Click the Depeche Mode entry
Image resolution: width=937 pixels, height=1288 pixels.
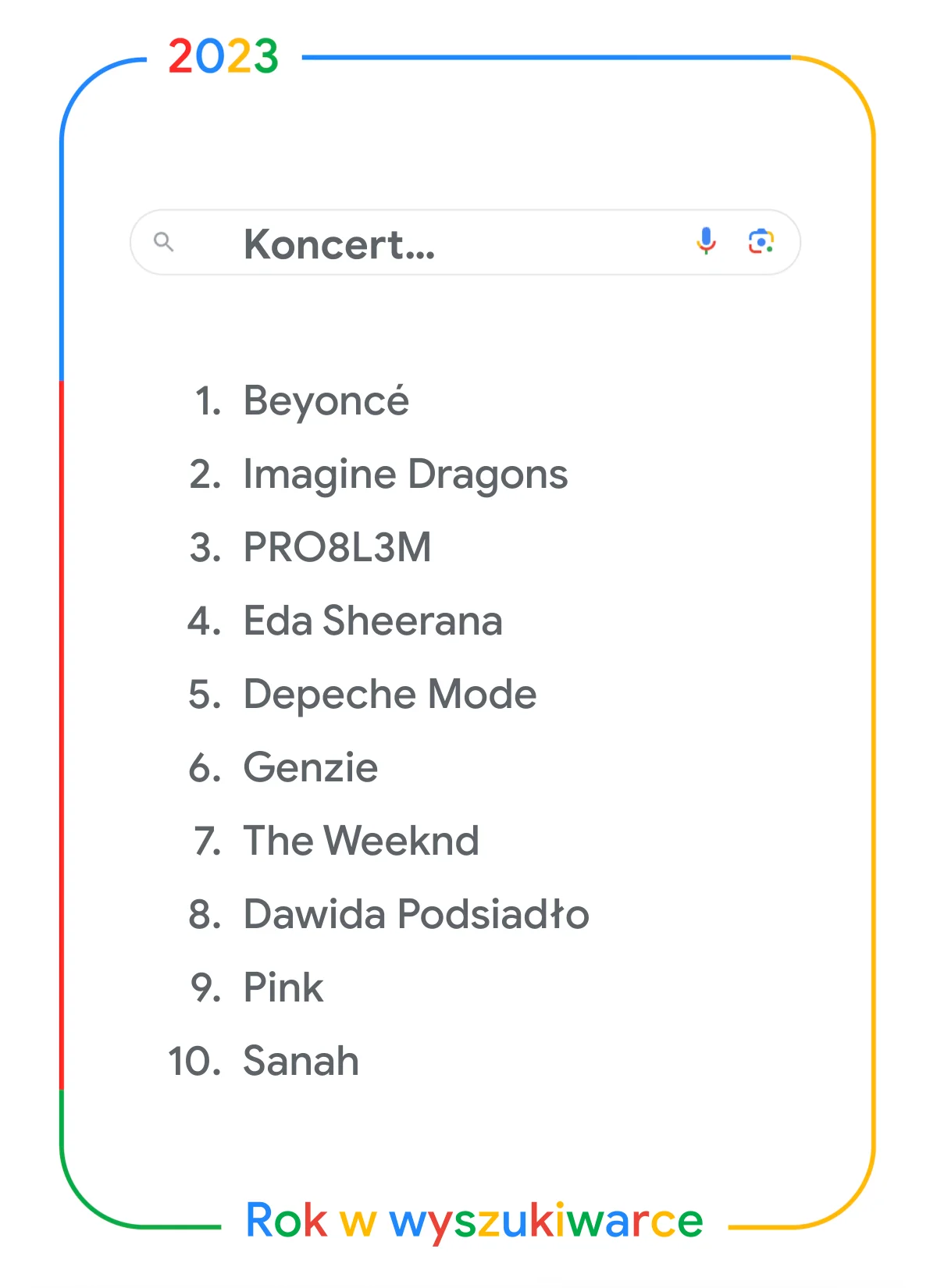[390, 695]
